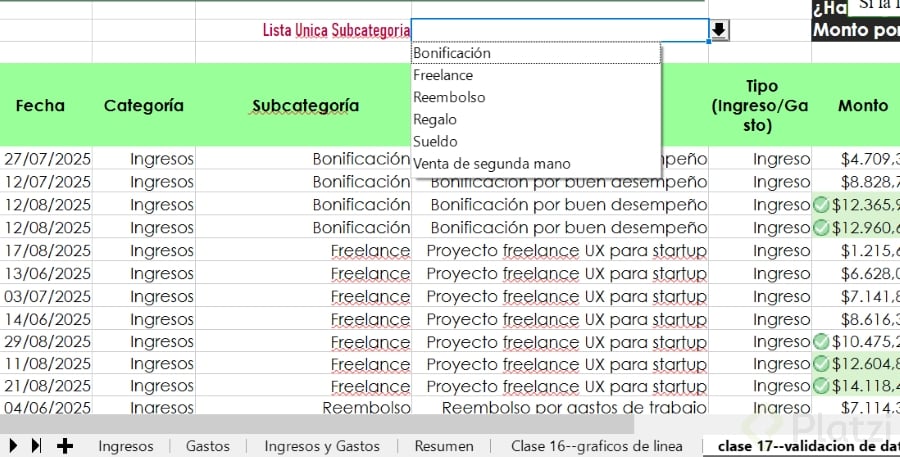Select amount cell $1.215
Viewport: 900px width, 457px height.
856,250
